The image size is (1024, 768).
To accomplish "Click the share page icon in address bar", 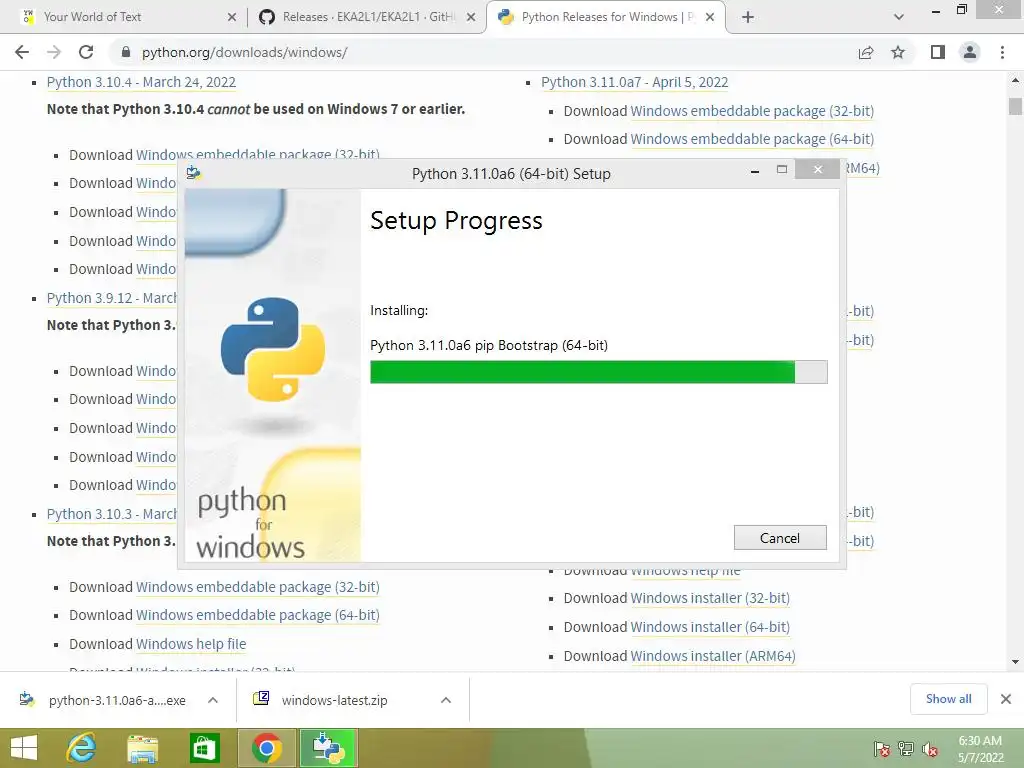I will pyautogui.click(x=866, y=52).
